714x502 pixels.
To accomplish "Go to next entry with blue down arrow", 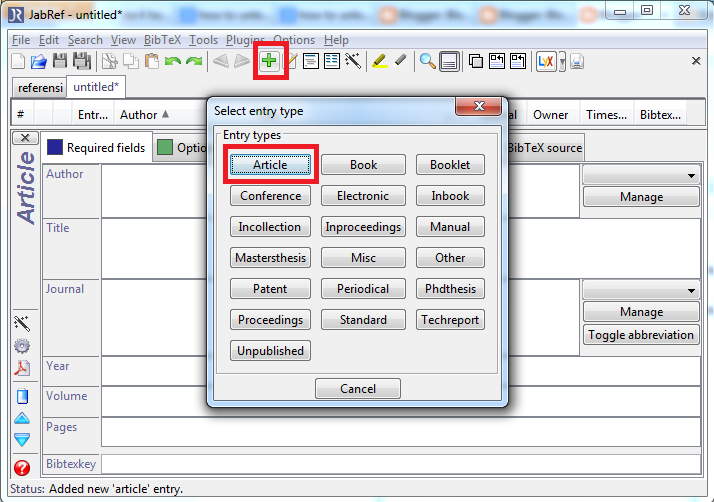I will pos(22,439).
